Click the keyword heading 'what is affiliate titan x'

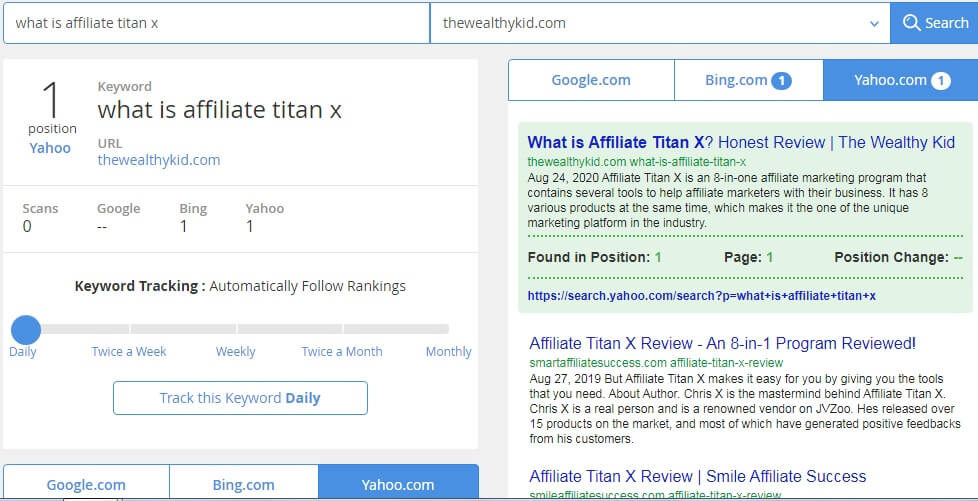coord(220,110)
